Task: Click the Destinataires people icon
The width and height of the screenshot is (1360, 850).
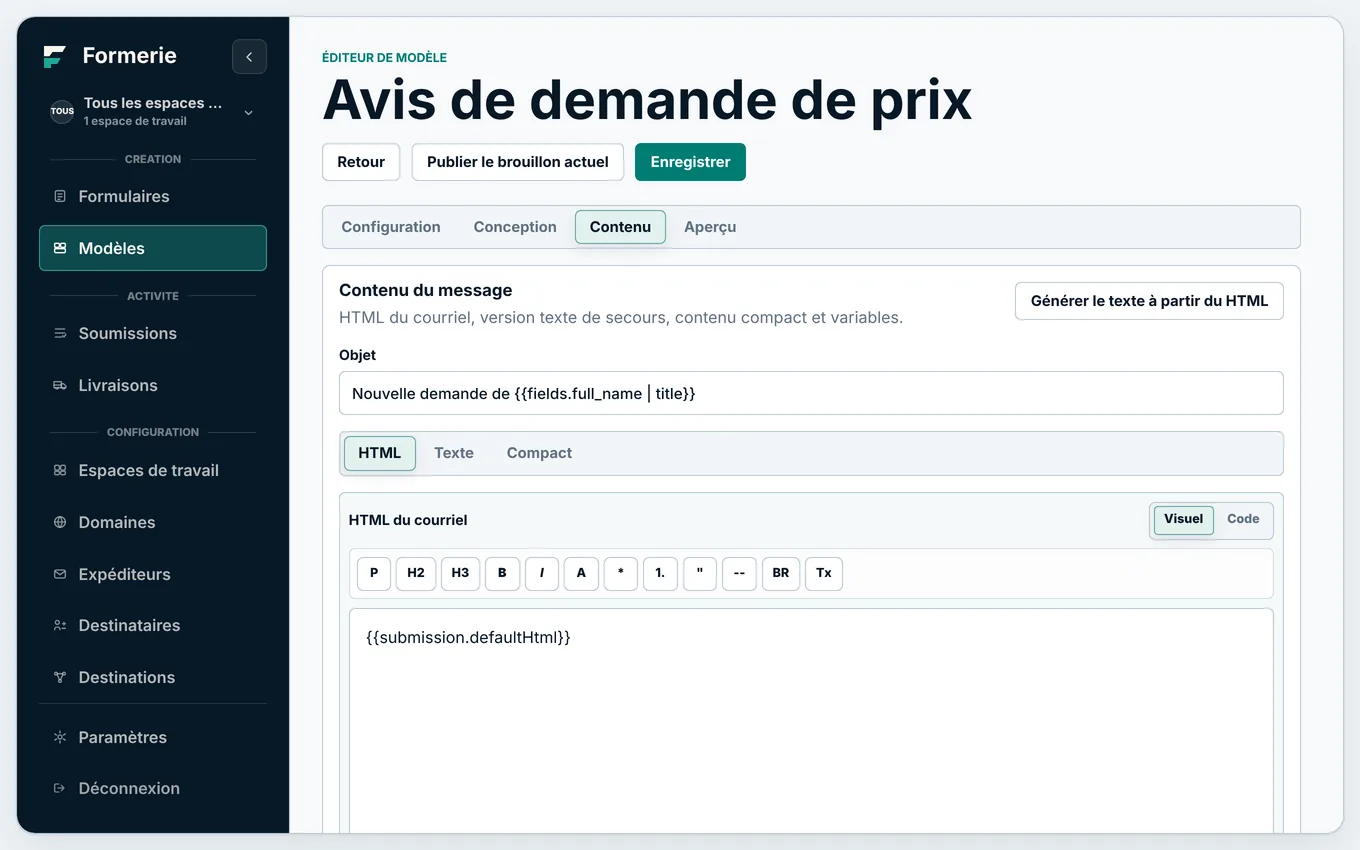Action: [60, 625]
